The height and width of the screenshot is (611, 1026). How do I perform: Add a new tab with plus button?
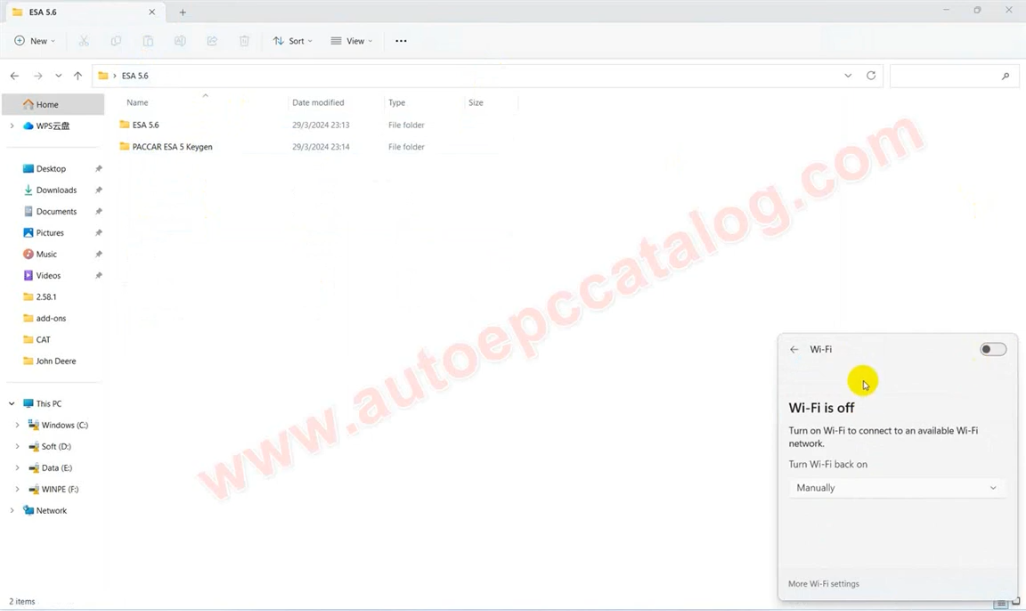[x=182, y=13]
